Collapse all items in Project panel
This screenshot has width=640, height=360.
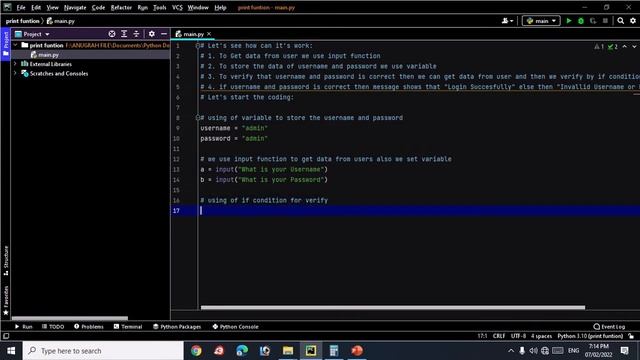pos(136,34)
